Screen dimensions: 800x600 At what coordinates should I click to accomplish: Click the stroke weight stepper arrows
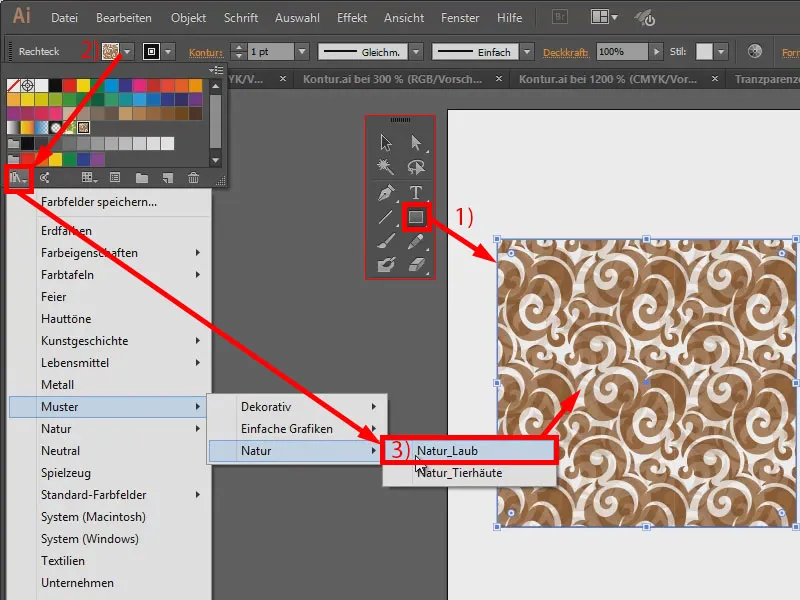238,52
